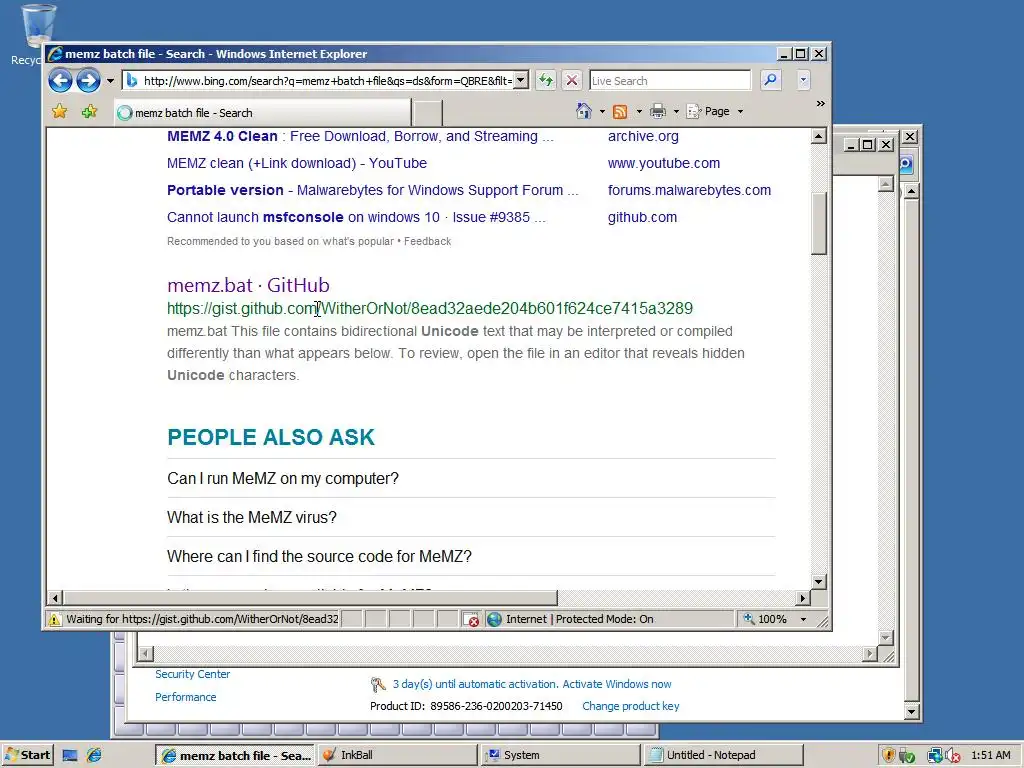This screenshot has height=768, width=1024.
Task: Go forward with Internet Explorer's Forward arrow
Action: 88,81
